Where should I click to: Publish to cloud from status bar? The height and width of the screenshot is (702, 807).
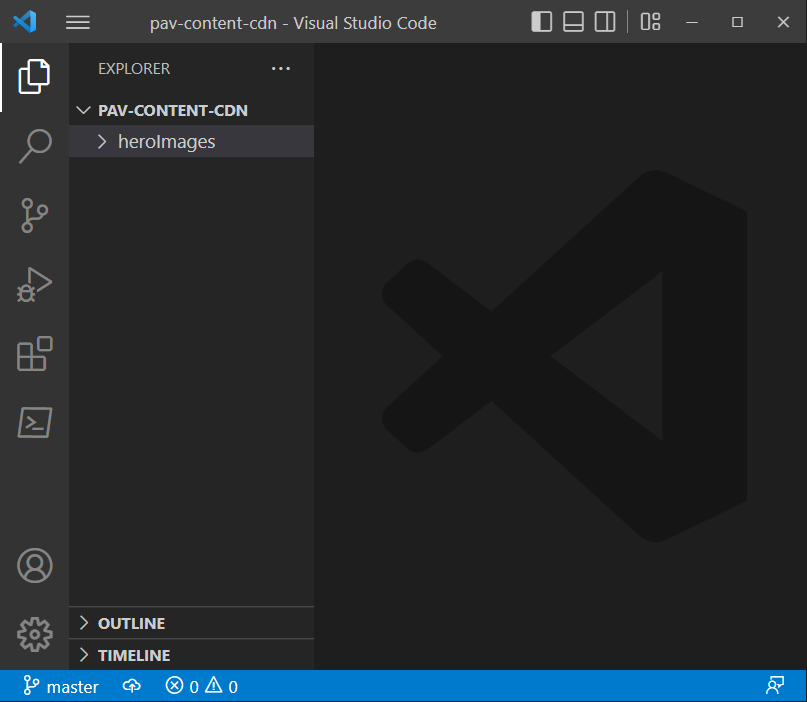pyautogui.click(x=132, y=686)
